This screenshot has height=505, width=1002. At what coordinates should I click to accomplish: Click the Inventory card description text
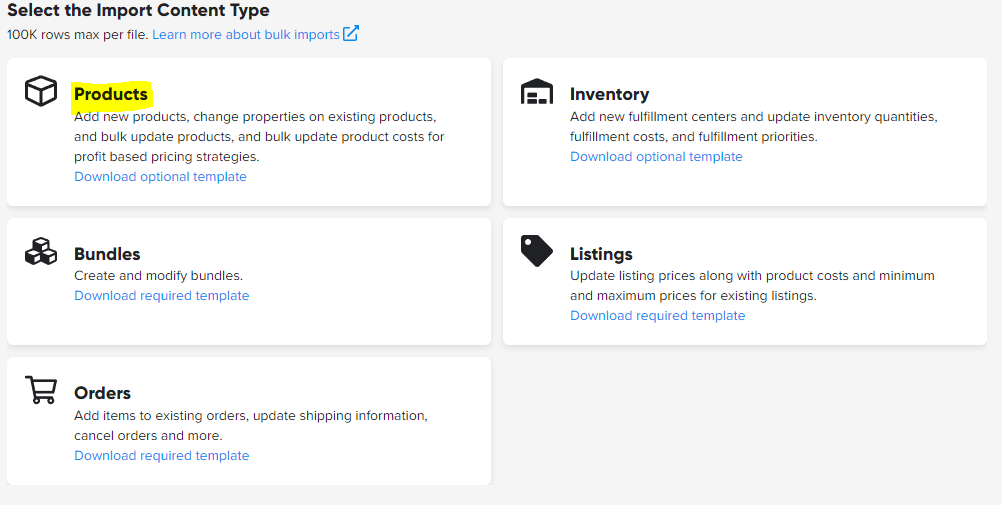(x=752, y=127)
